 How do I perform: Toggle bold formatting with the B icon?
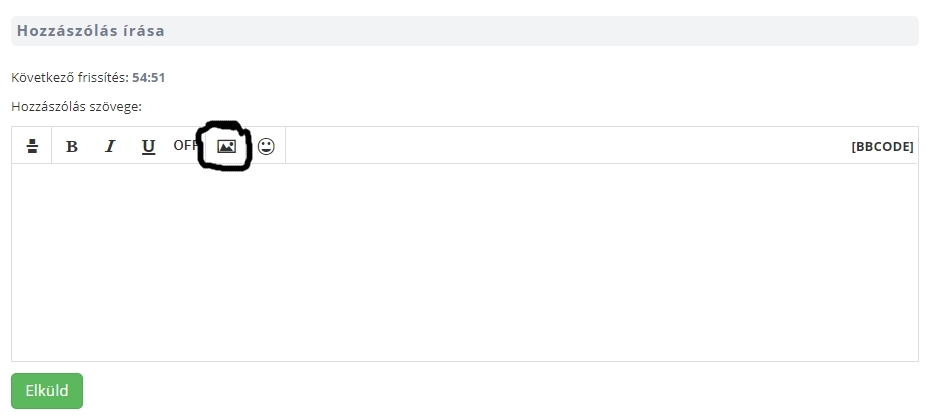pyautogui.click(x=72, y=146)
